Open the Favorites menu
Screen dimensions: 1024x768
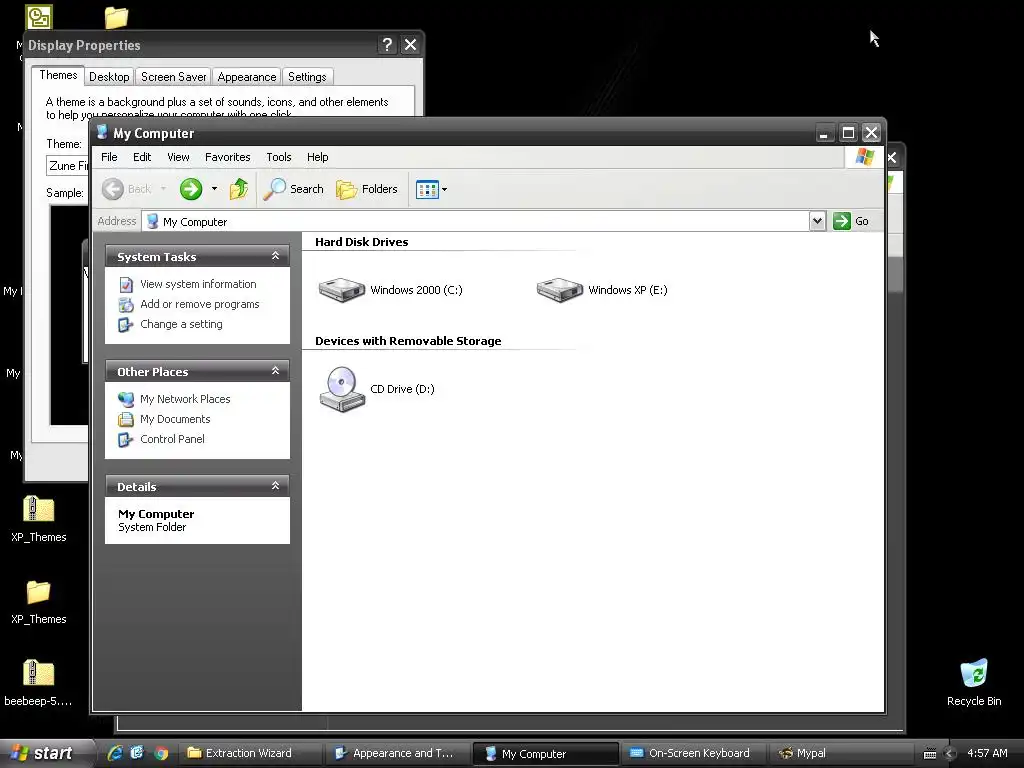(x=227, y=157)
